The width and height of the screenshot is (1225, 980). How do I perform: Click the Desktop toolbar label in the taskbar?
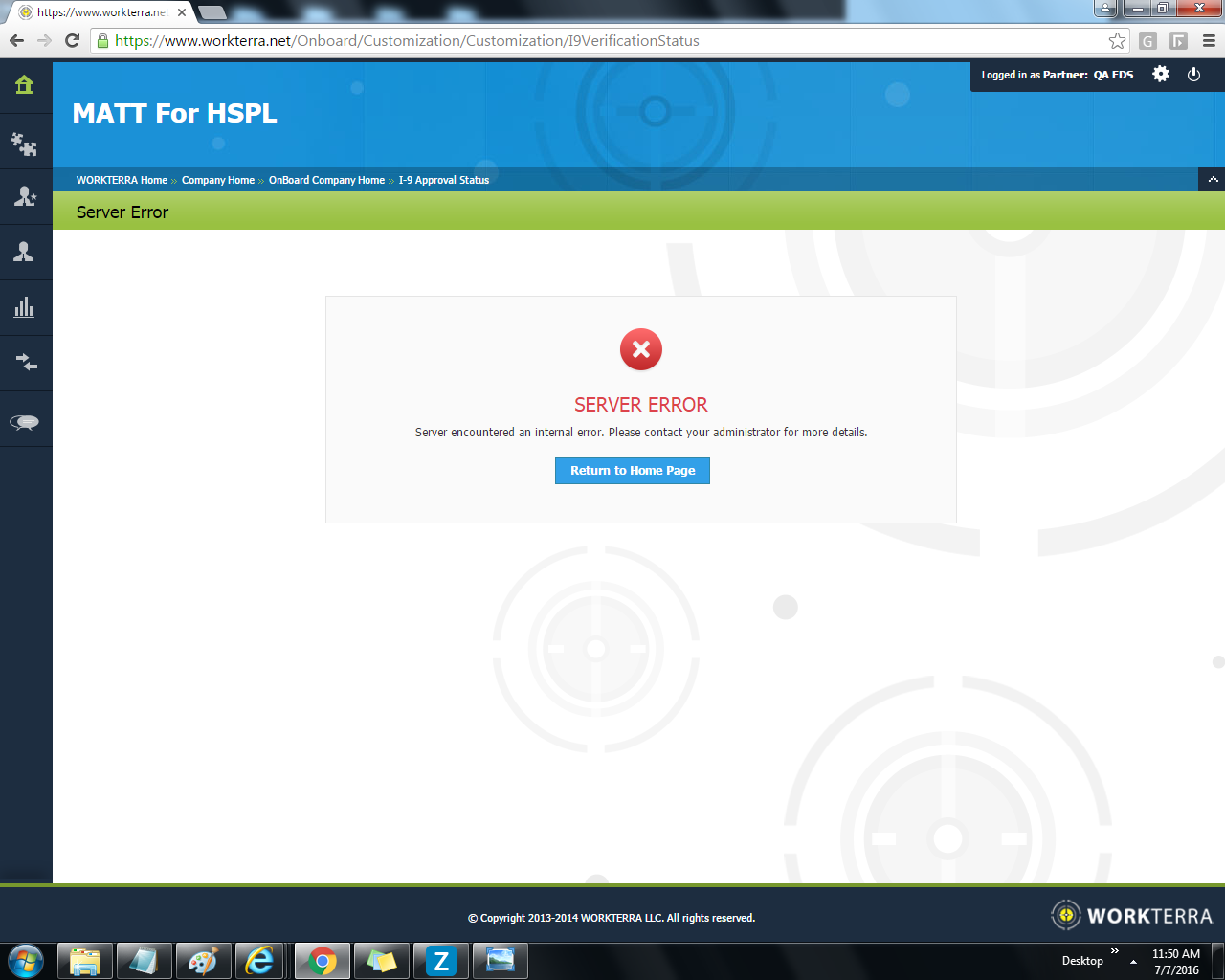(x=1082, y=961)
